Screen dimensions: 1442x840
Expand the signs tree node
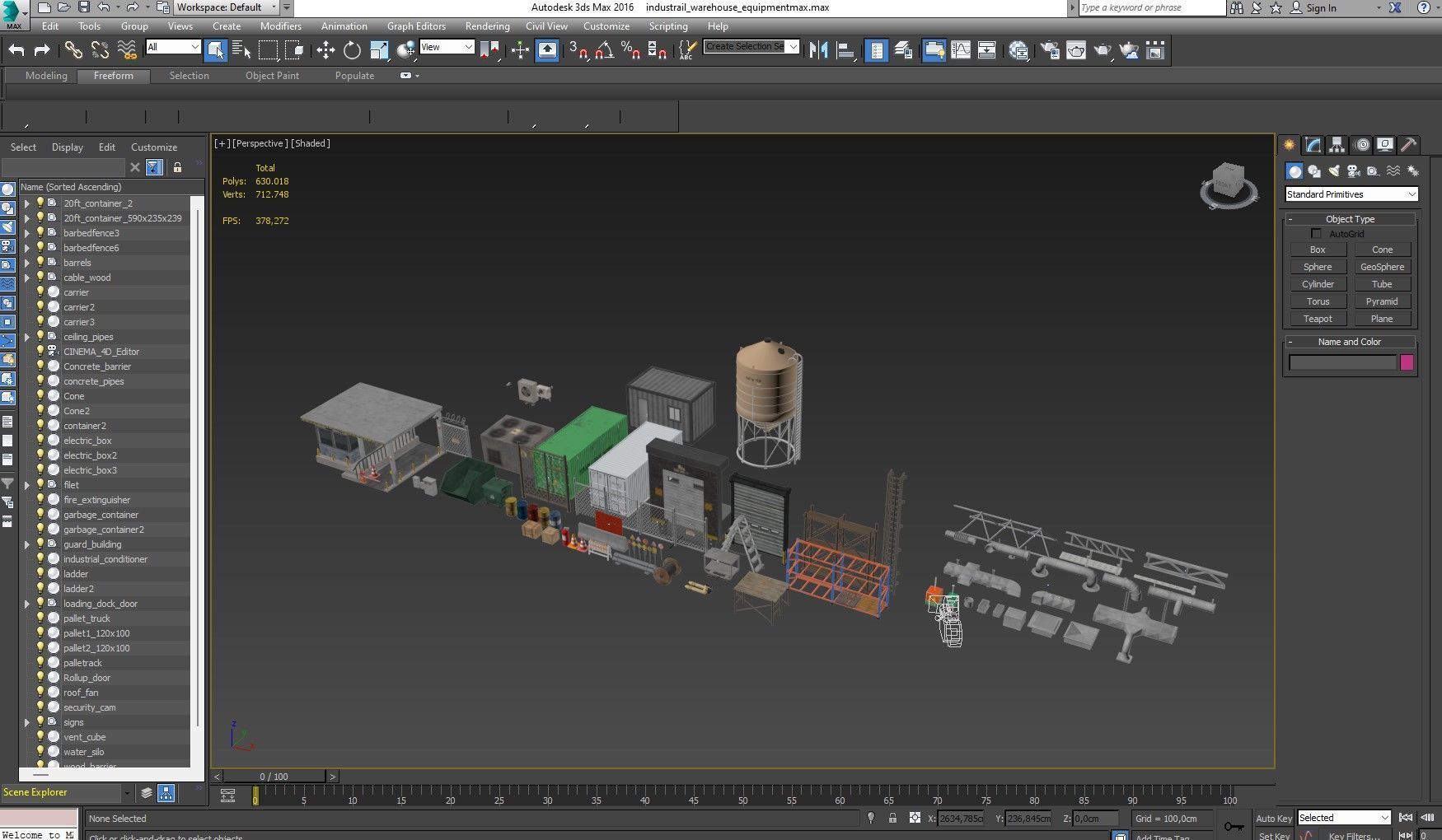coord(27,722)
